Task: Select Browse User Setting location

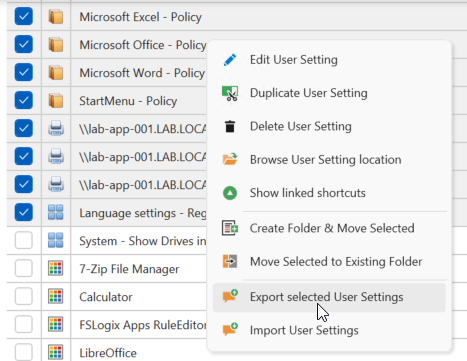Action: coord(329,160)
